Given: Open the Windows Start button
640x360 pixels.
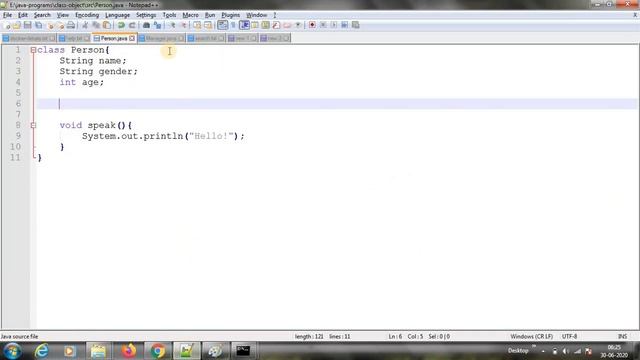Looking at the screenshot, I should (x=12, y=351).
